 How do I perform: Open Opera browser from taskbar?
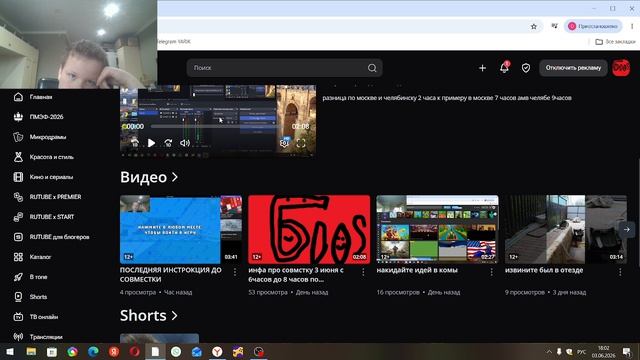135,351
